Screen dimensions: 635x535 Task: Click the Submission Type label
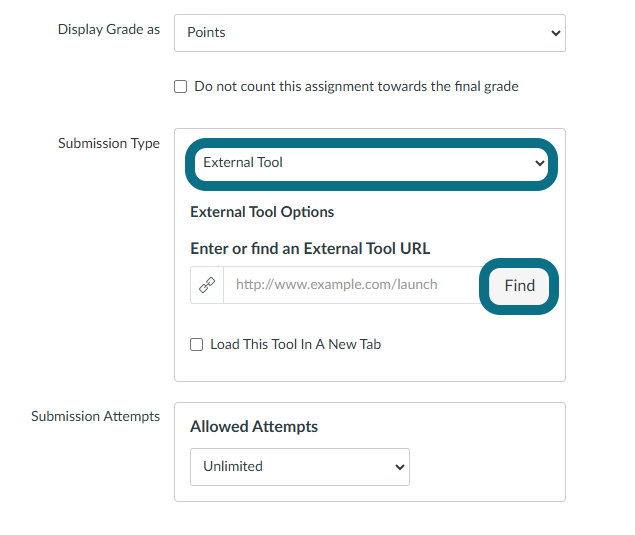pos(109,143)
